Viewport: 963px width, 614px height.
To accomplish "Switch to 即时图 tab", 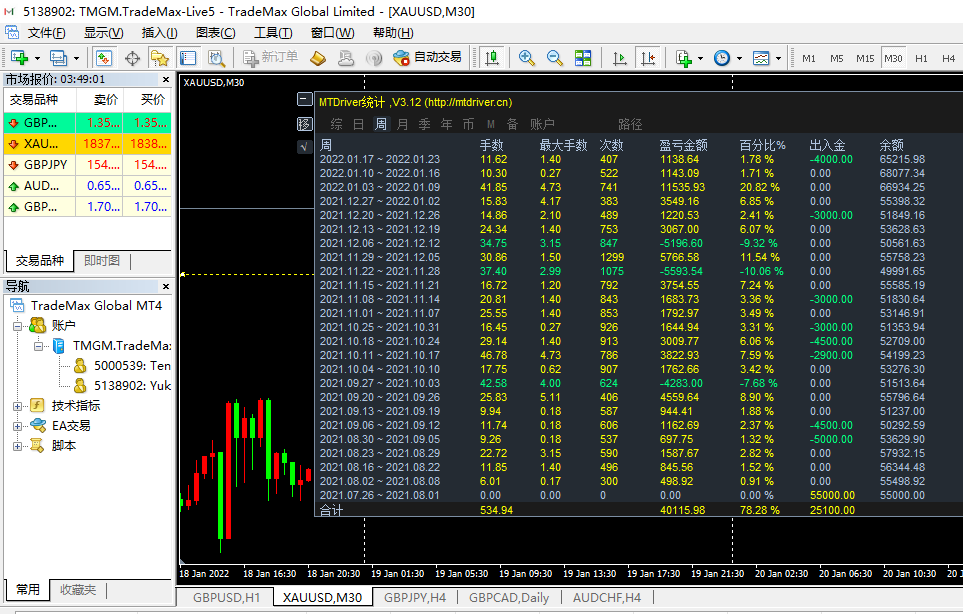I will pos(102,260).
